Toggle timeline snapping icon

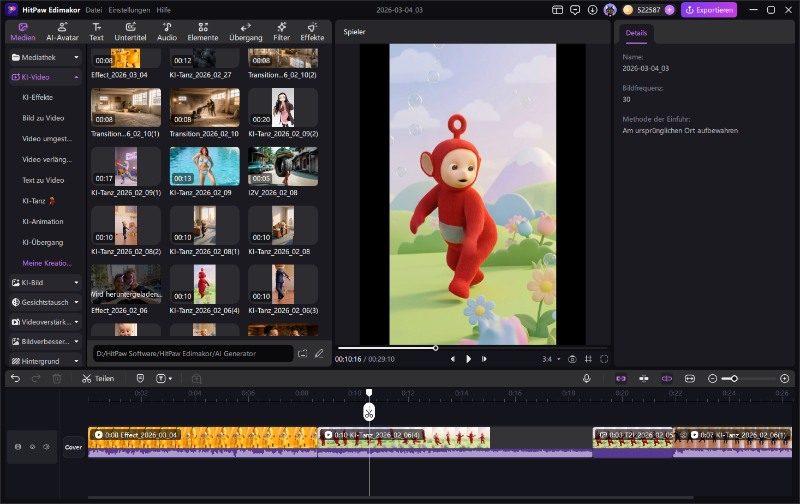[644, 379]
